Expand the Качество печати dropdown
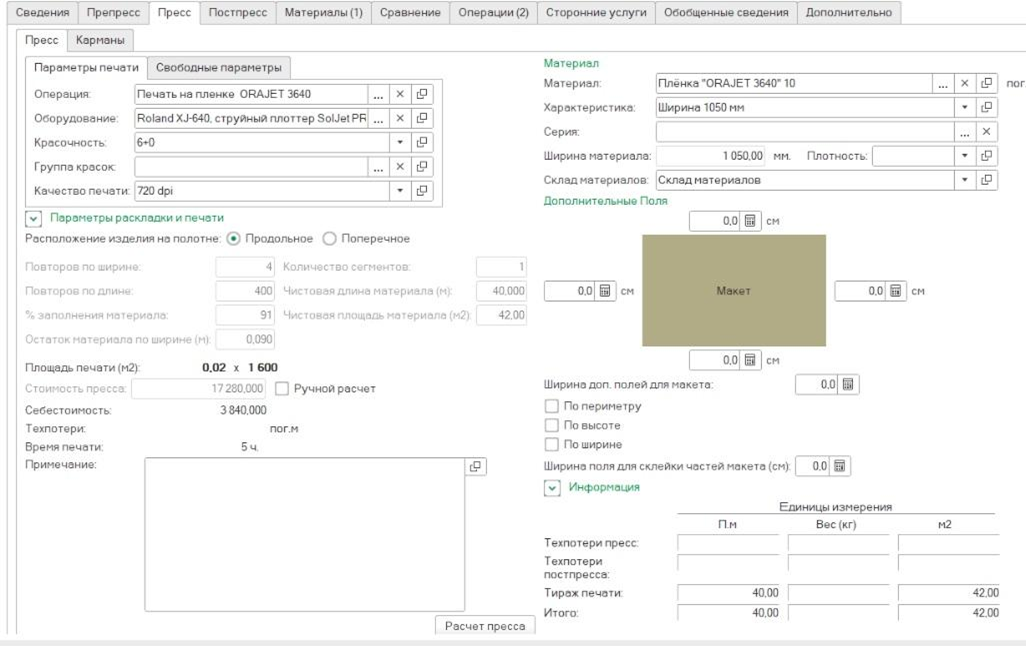 pyautogui.click(x=399, y=191)
